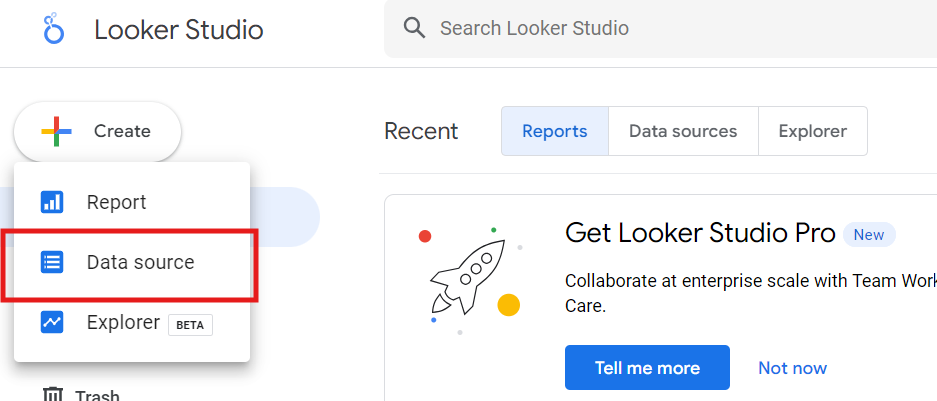937x401 pixels.
Task: Click the Tell me more button
Action: coord(647,368)
